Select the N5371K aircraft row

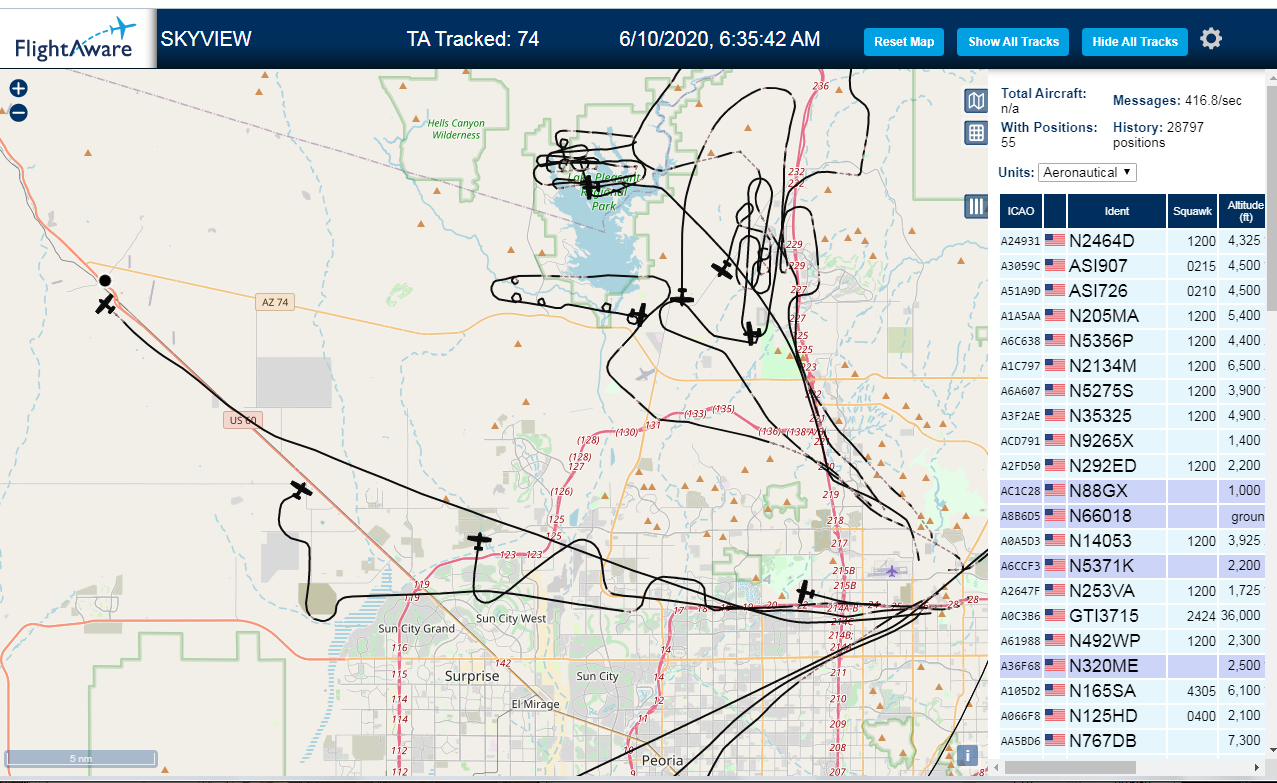point(1132,566)
